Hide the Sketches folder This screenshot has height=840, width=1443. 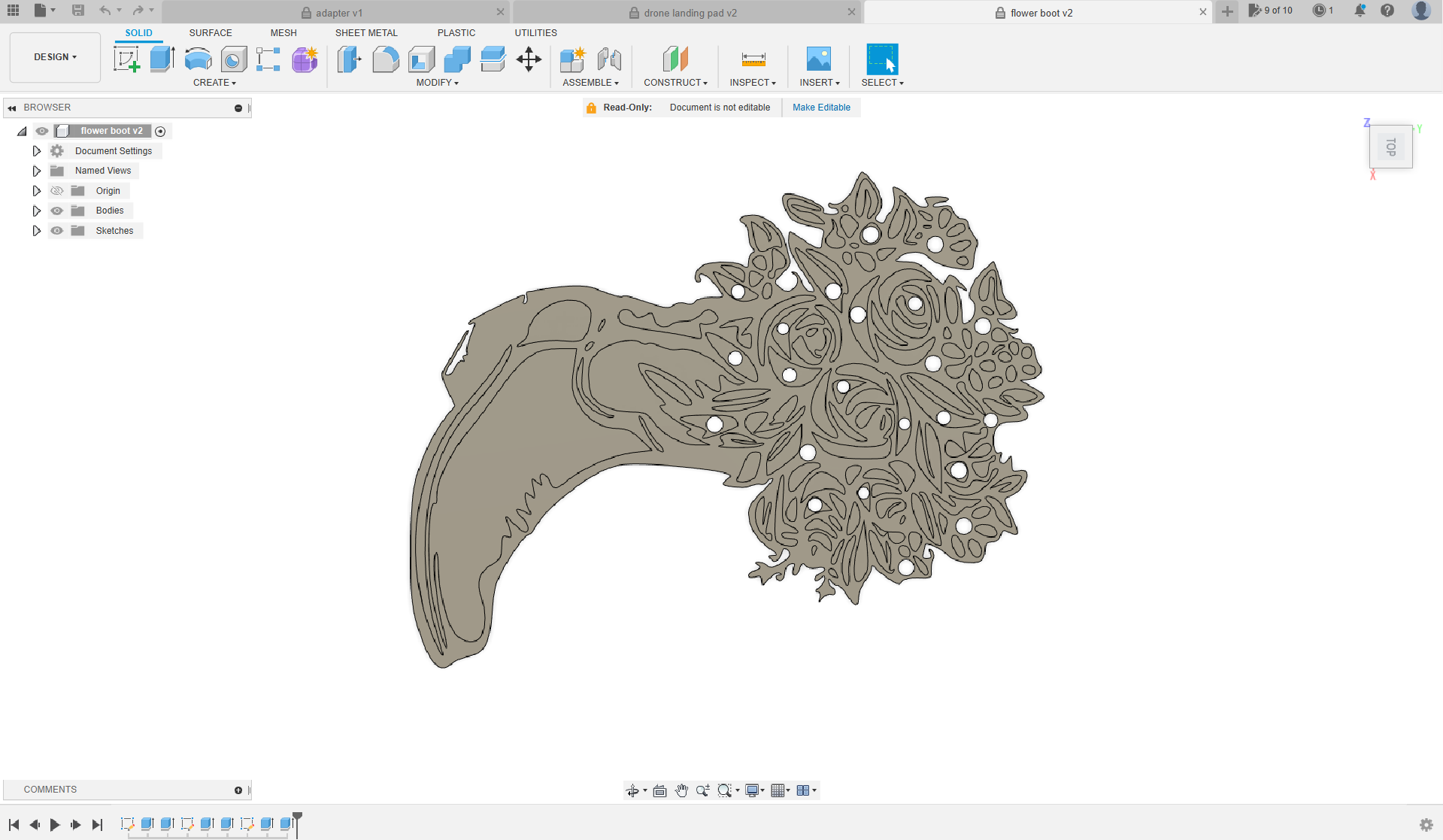(56, 231)
